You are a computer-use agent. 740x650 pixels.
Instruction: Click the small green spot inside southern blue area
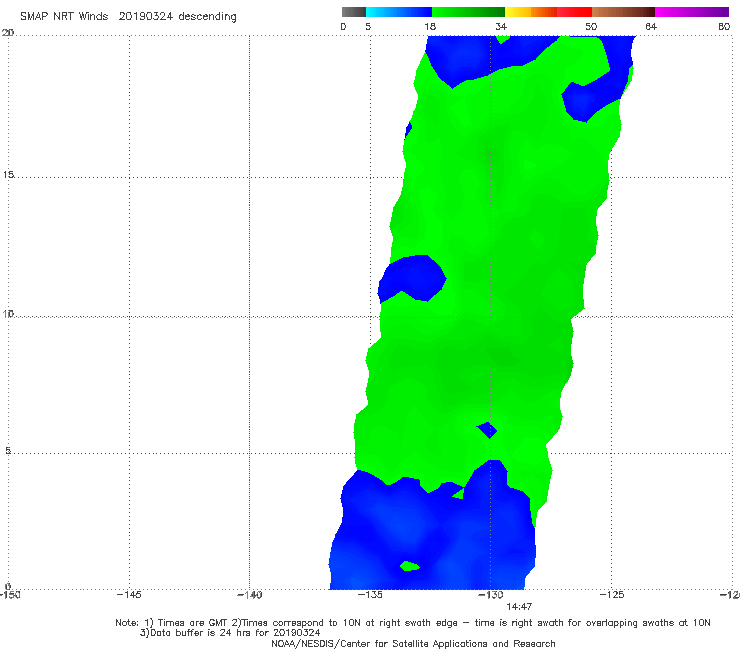coord(410,566)
